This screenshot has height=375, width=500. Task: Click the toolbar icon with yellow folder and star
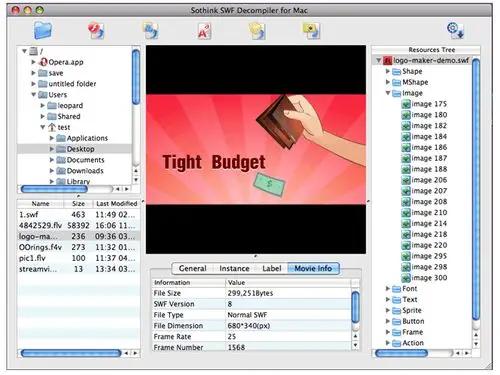pyautogui.click(x=311, y=31)
